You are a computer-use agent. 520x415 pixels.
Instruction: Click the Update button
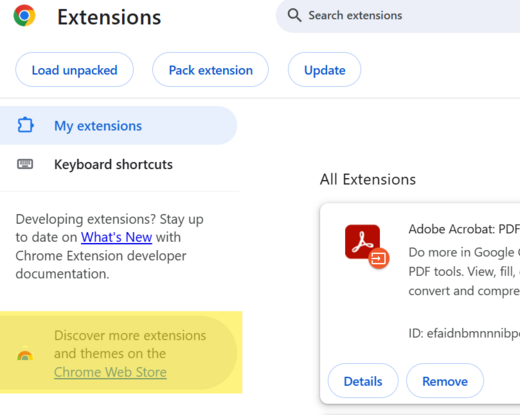325,70
